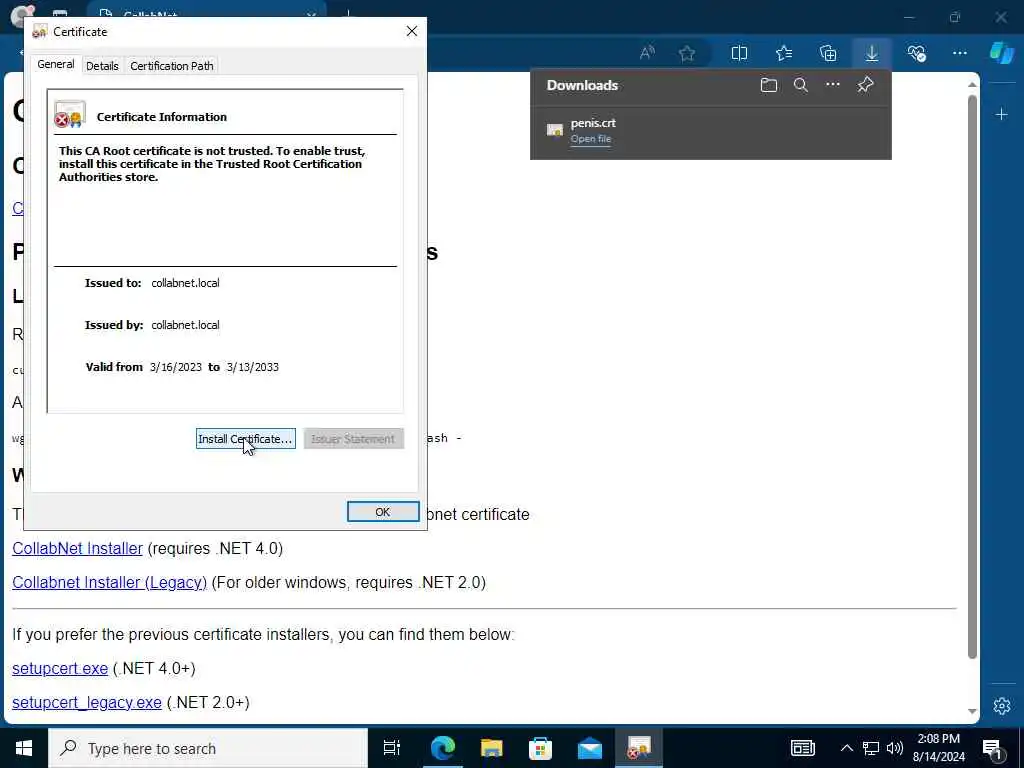Switch to the Details tab
Image resolution: width=1024 pixels, height=768 pixels.
[x=102, y=66]
